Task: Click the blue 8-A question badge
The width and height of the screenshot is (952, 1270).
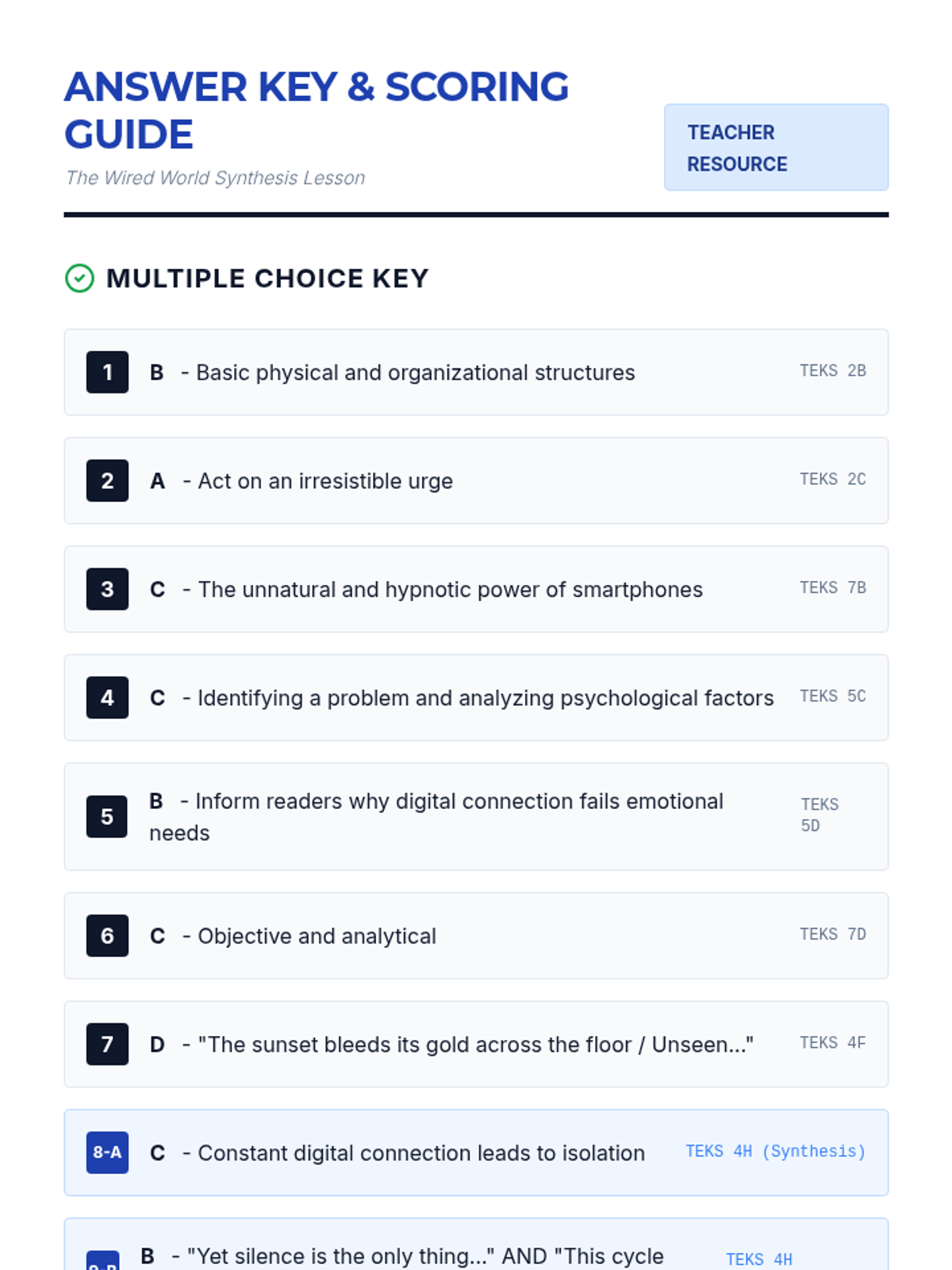Action: click(x=107, y=1153)
